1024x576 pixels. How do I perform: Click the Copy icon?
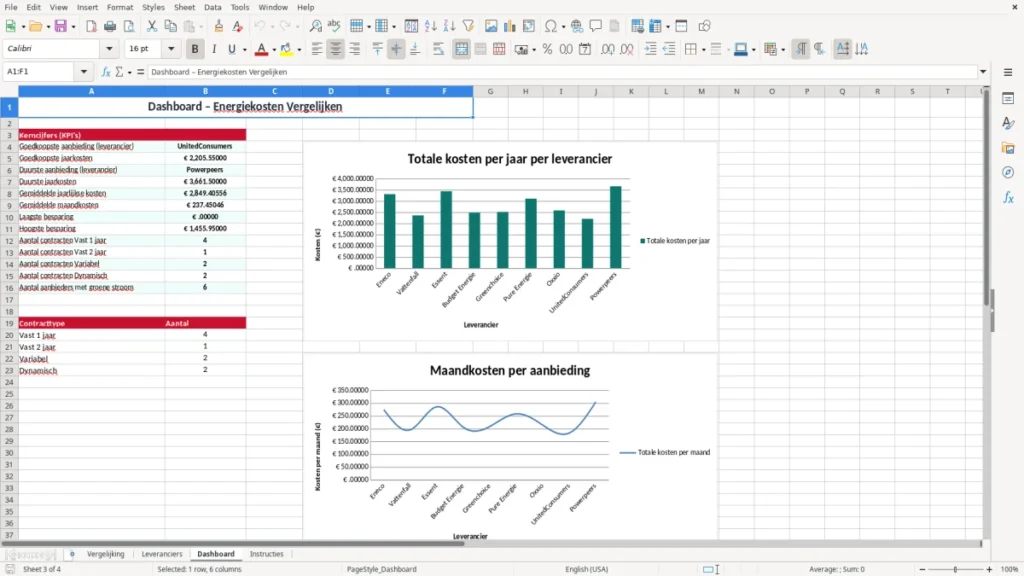(170, 26)
